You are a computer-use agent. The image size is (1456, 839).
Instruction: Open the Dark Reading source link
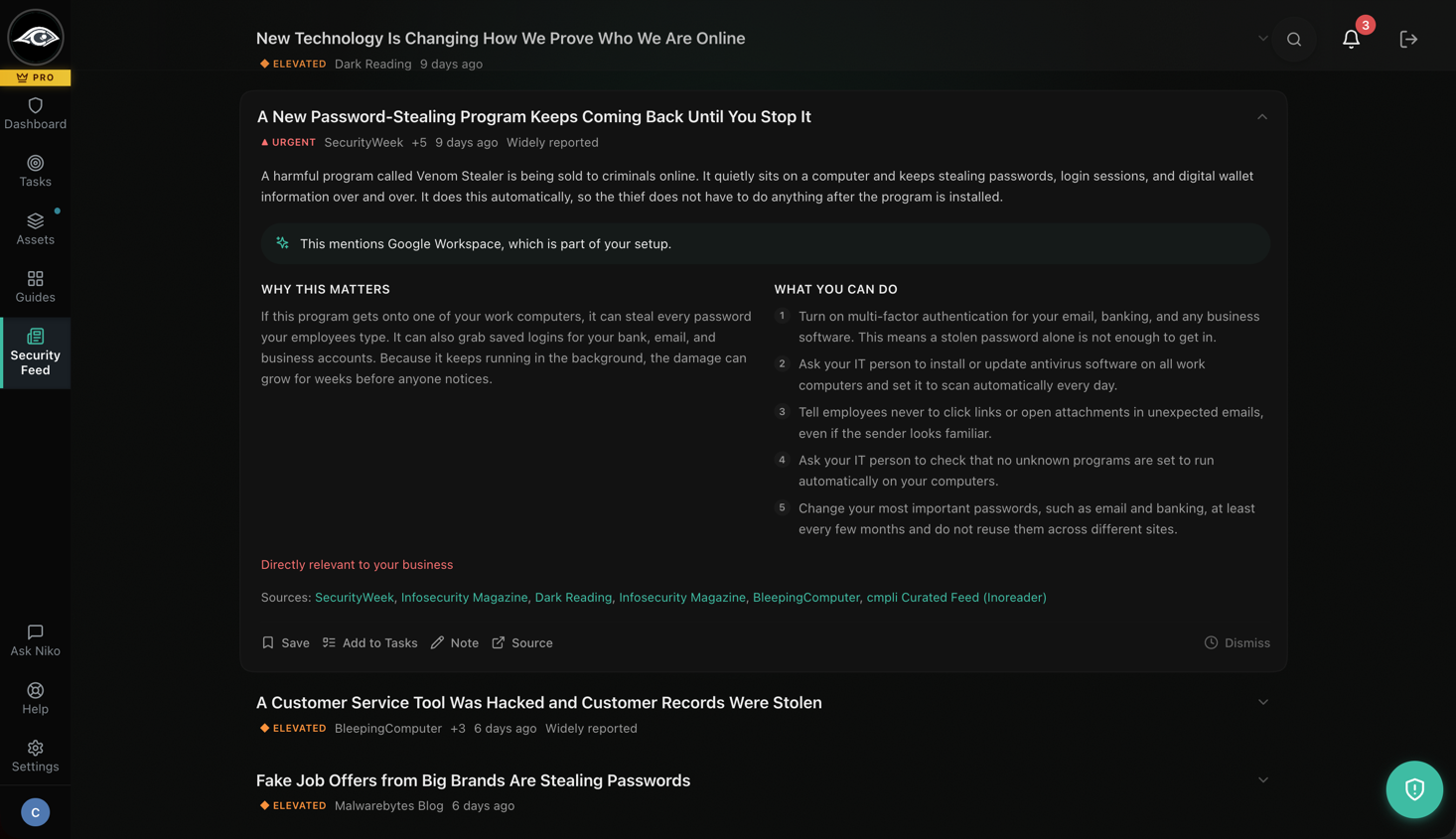click(x=573, y=598)
